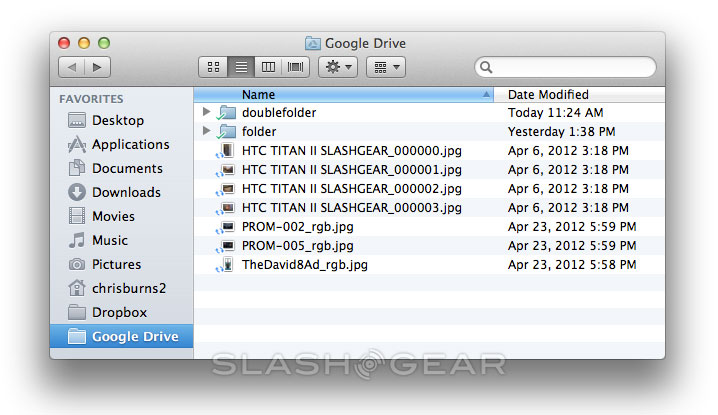The image size is (718, 415).
Task: Sort by the Name column header
Action: (343, 94)
